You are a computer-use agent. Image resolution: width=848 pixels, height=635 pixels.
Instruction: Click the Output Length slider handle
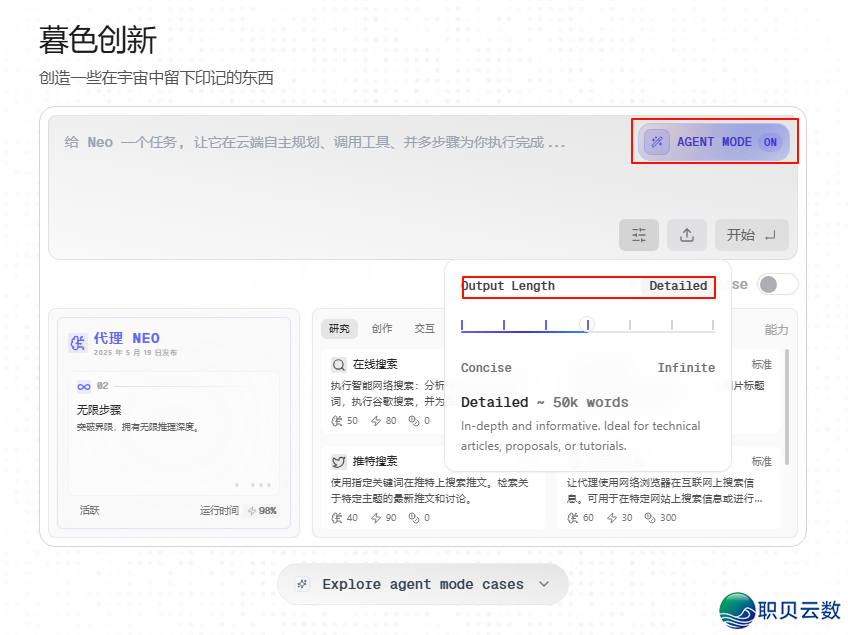587,324
